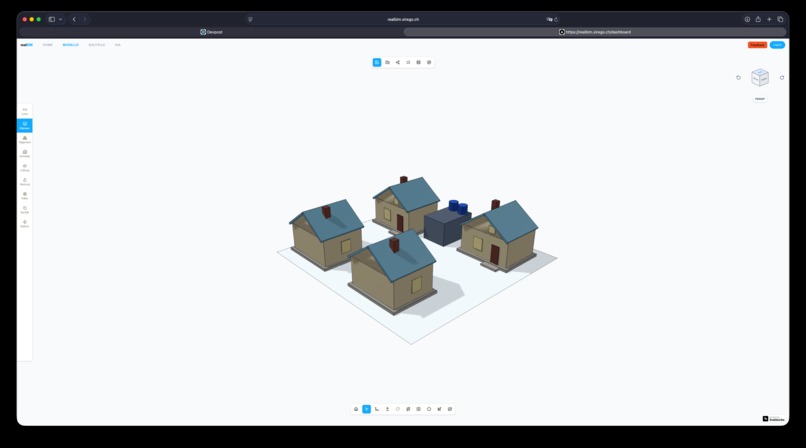Open a new tab with plus icon

tap(769, 20)
